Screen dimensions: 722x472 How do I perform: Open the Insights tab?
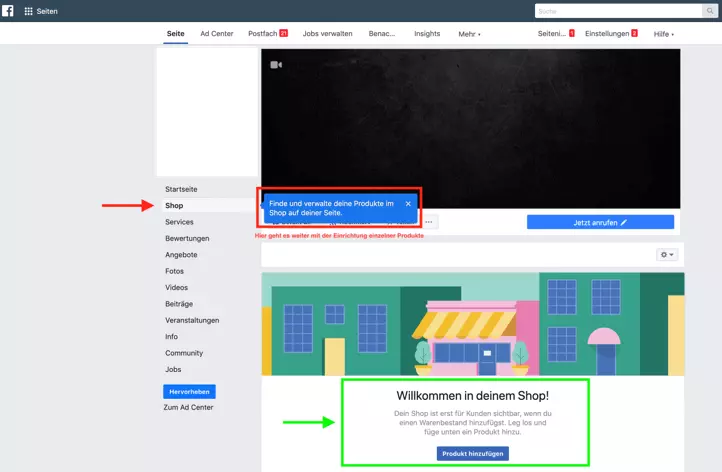coord(427,34)
